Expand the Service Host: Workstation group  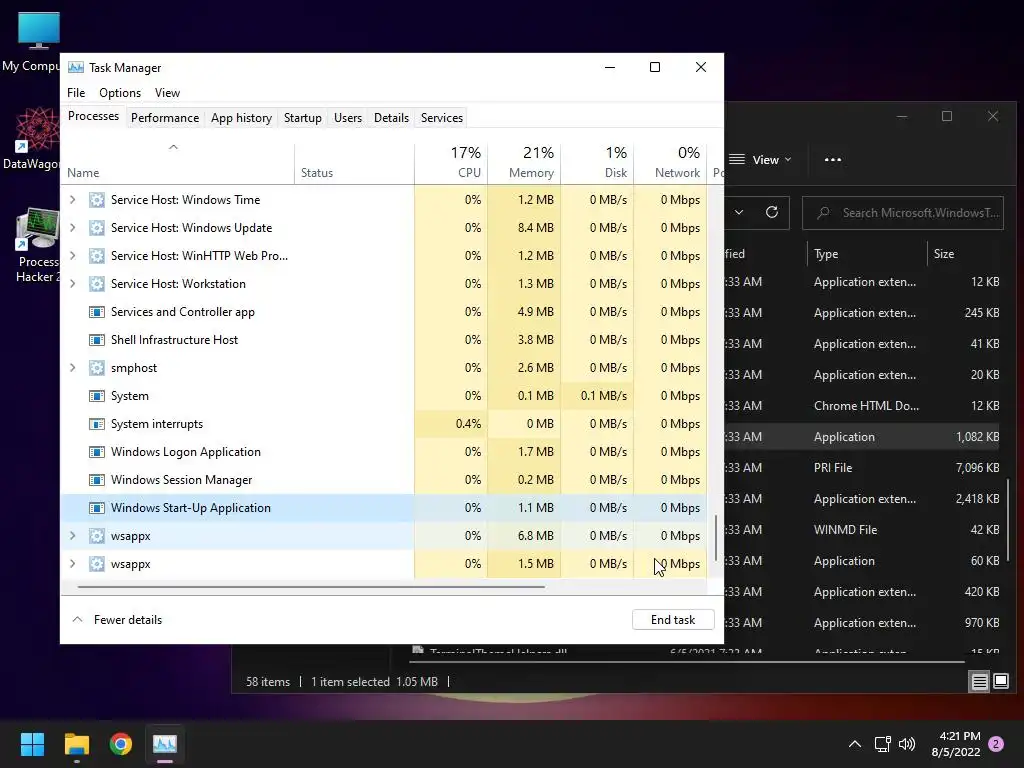pyautogui.click(x=72, y=284)
